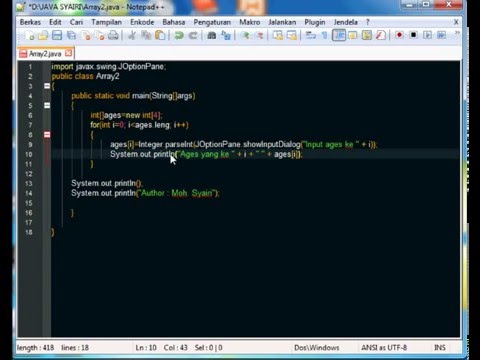The width and height of the screenshot is (480, 360).
Task: Stop macro recording black square
Action: click(413, 35)
